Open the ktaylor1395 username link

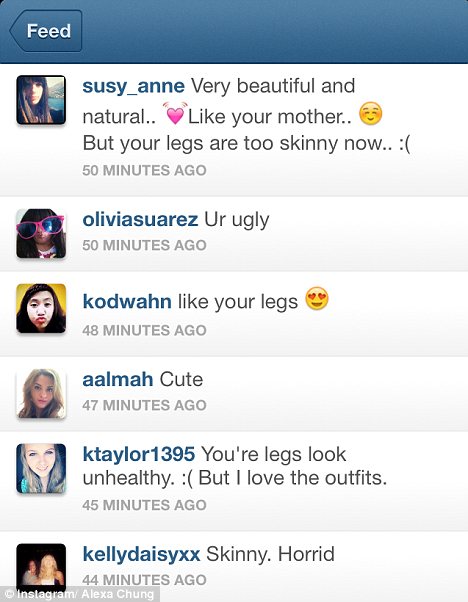139,455
